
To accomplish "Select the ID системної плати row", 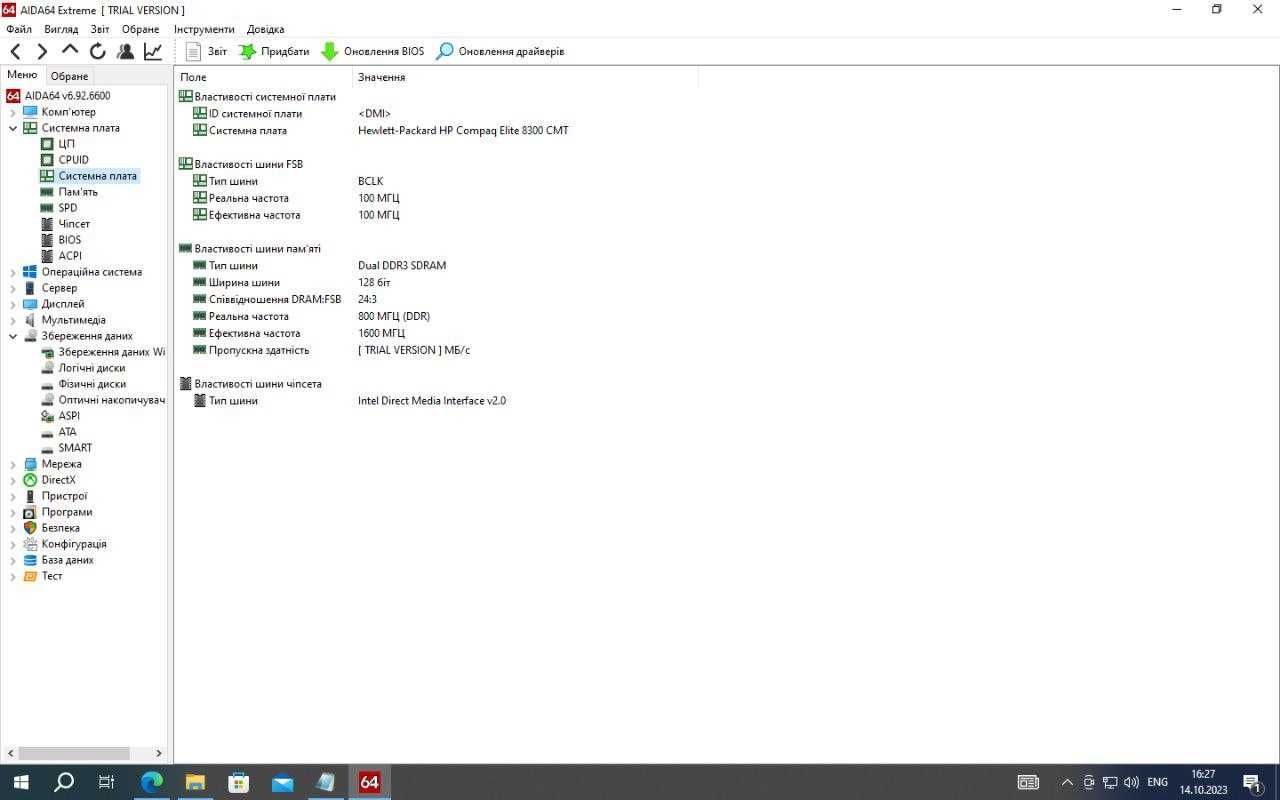I will [x=437, y=114].
